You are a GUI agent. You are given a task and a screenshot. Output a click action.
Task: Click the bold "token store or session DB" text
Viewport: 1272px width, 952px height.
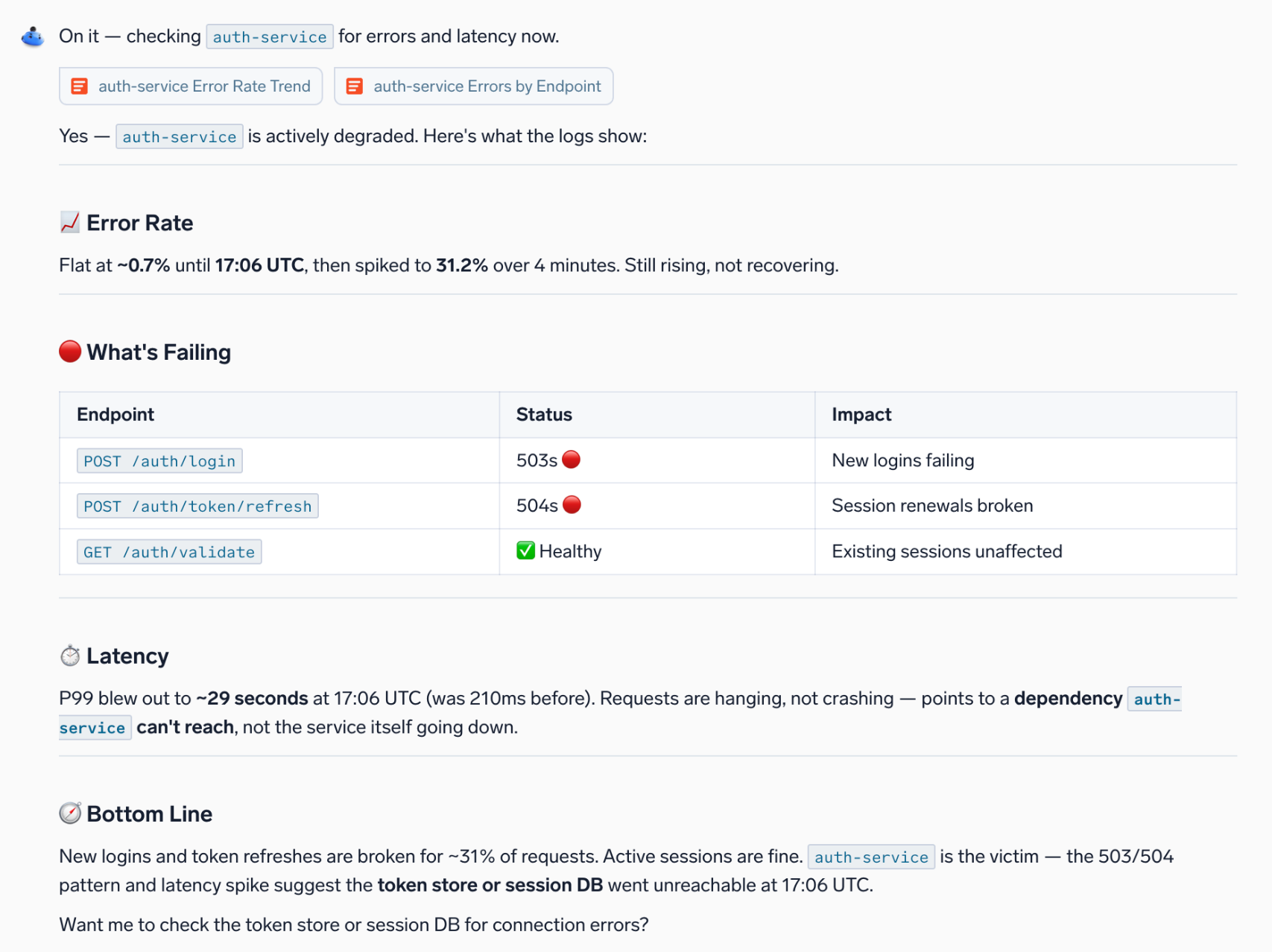pos(490,885)
